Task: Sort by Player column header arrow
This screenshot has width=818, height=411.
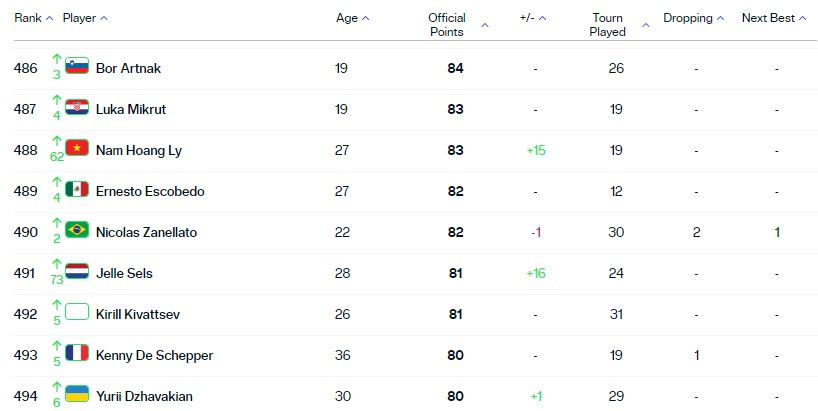Action: pos(104,18)
